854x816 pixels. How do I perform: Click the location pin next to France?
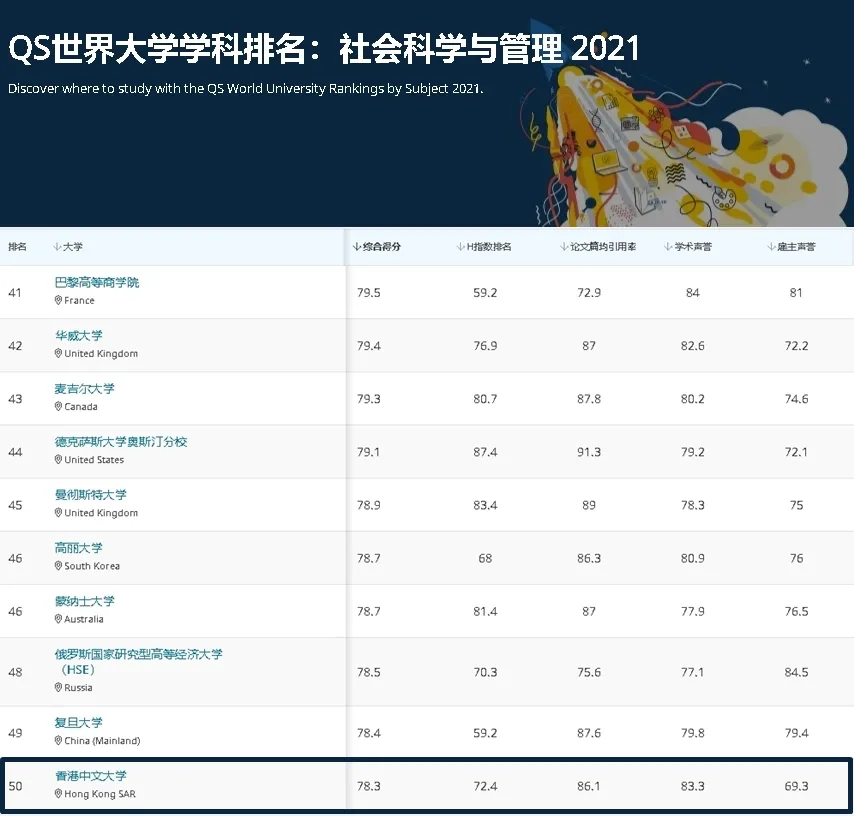tap(59, 300)
